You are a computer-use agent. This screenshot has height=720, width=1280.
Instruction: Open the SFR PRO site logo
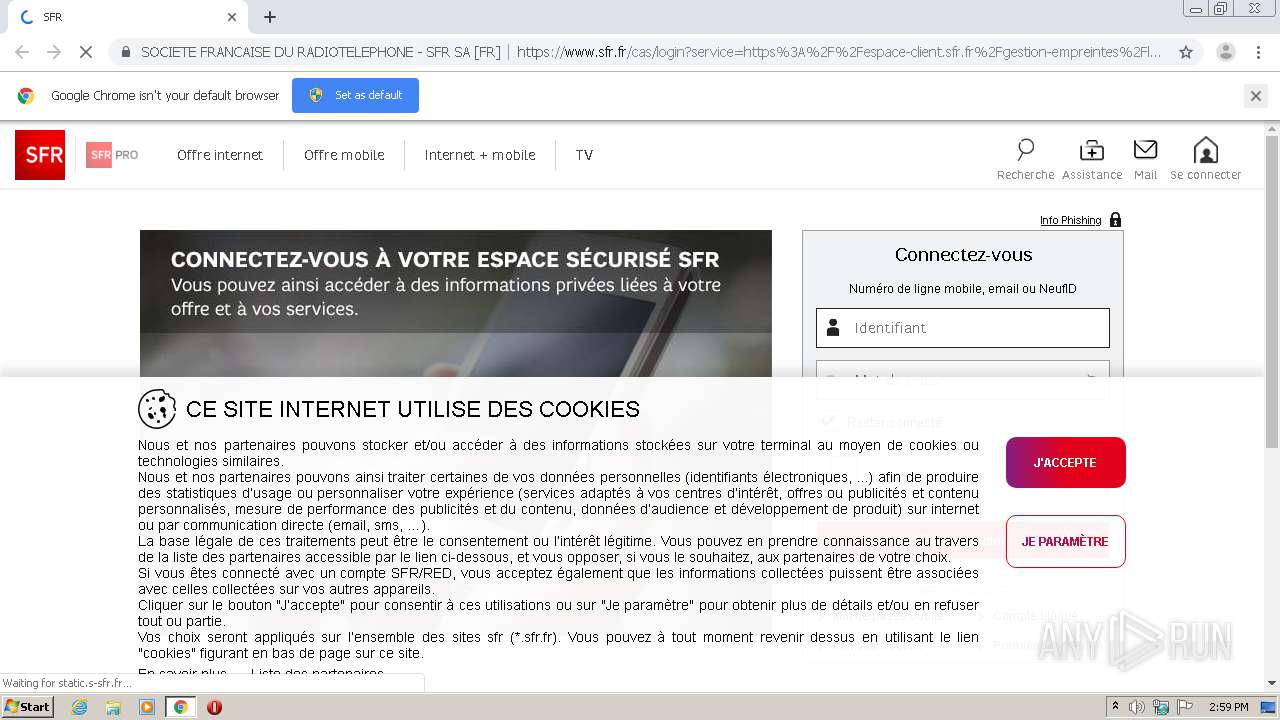112,155
